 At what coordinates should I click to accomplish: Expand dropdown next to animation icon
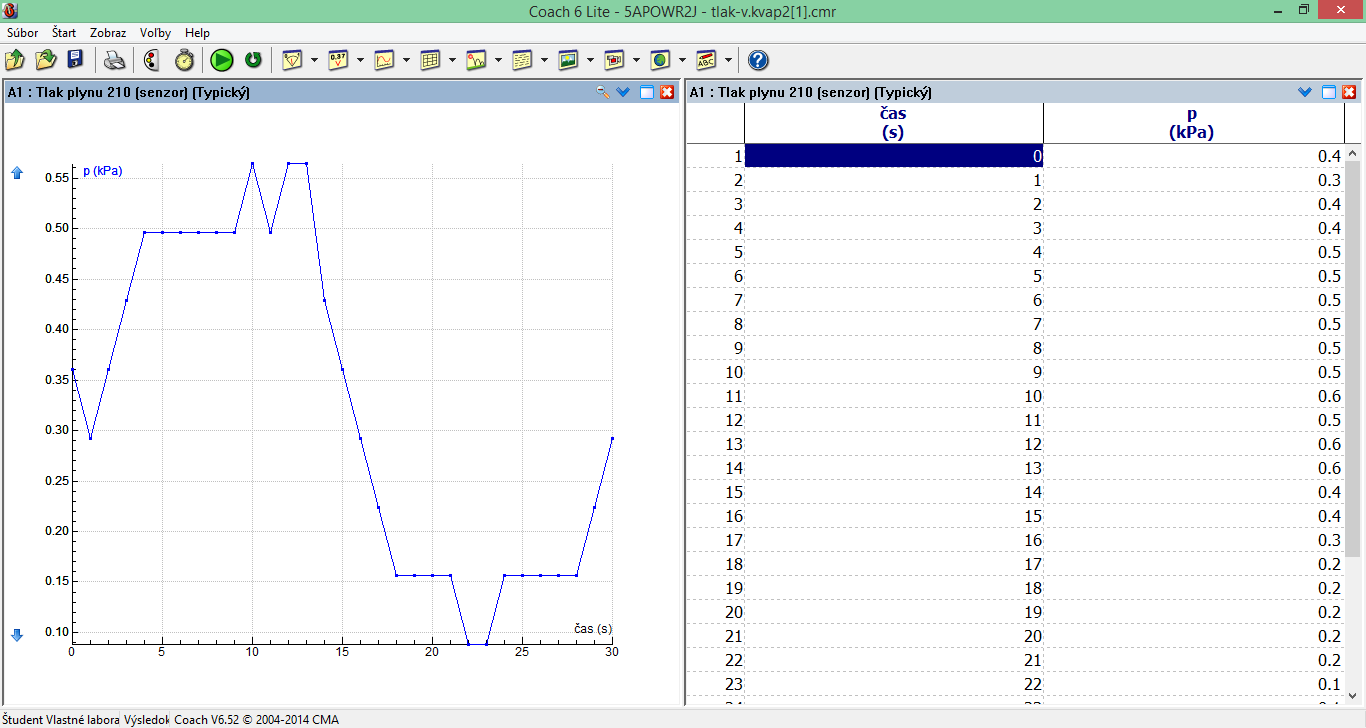[498, 60]
